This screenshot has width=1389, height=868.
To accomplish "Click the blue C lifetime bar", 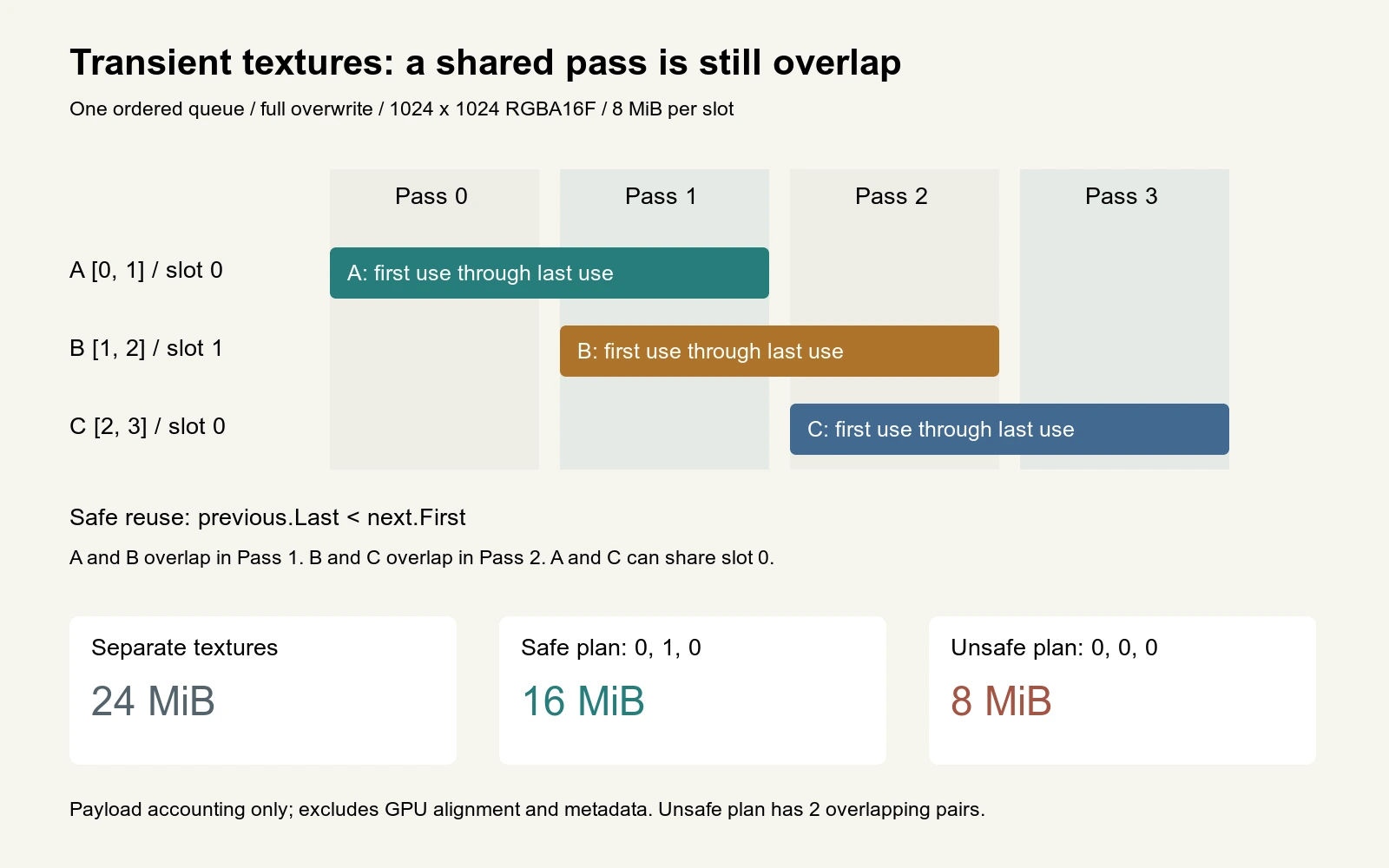I will click(x=1009, y=429).
